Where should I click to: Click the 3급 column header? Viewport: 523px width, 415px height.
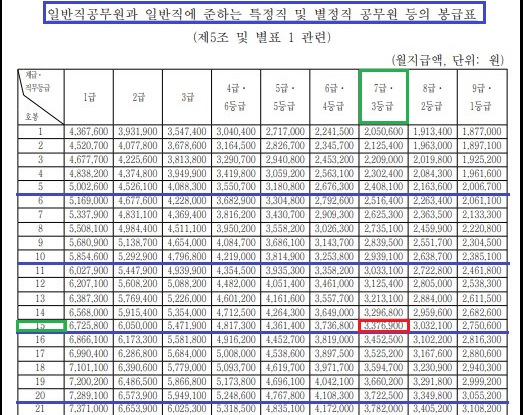pos(187,97)
